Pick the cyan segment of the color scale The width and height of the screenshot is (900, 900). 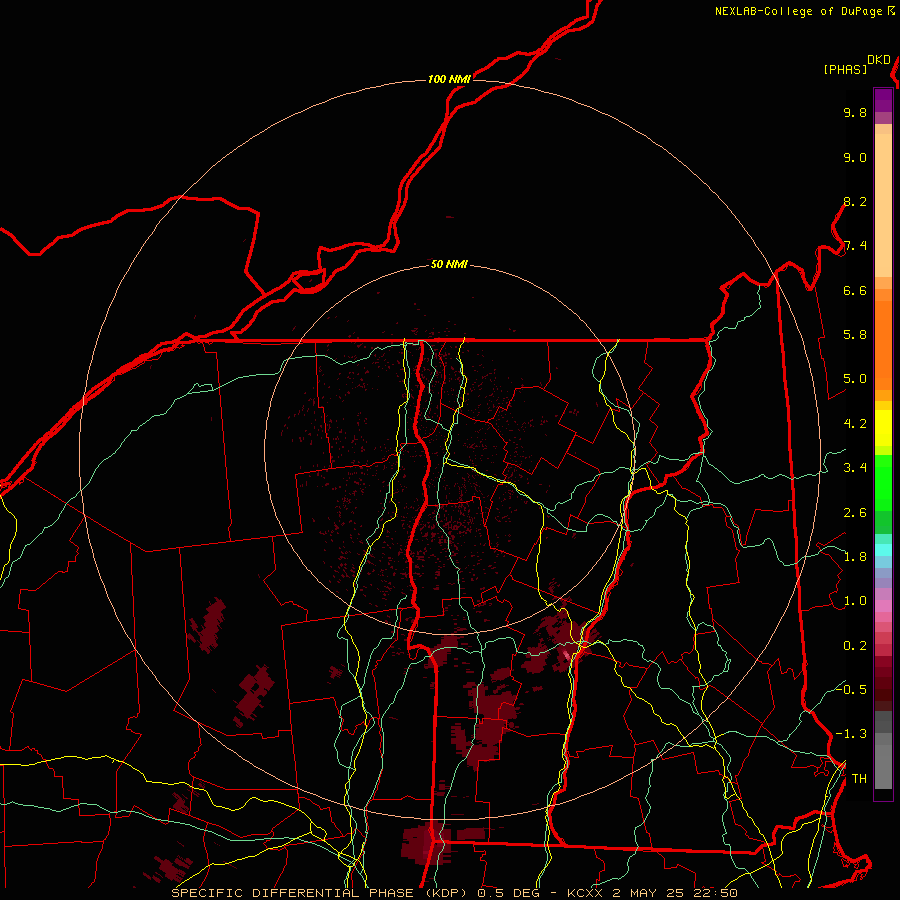[883, 550]
